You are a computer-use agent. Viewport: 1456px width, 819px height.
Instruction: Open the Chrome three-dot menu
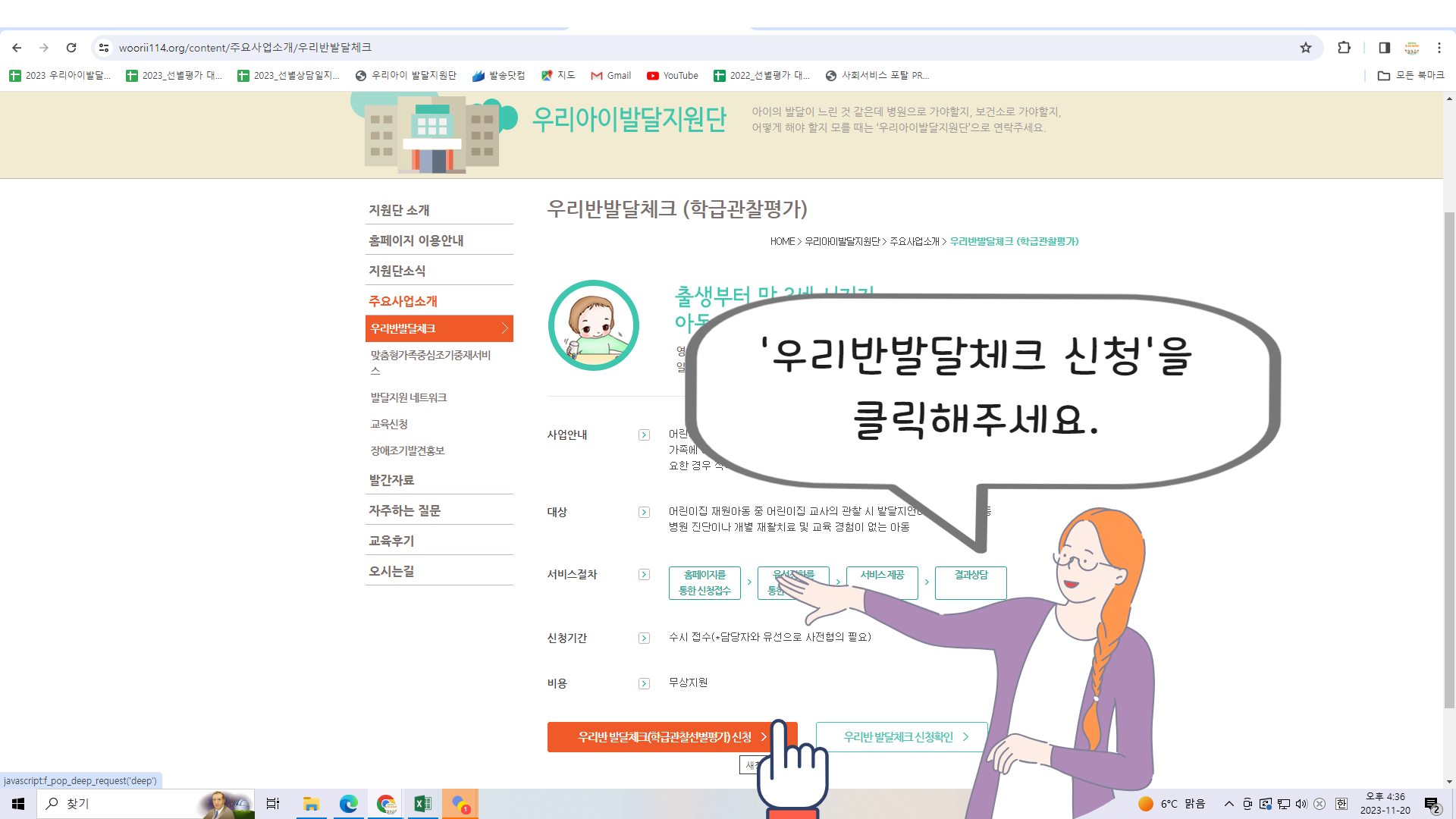pos(1439,48)
